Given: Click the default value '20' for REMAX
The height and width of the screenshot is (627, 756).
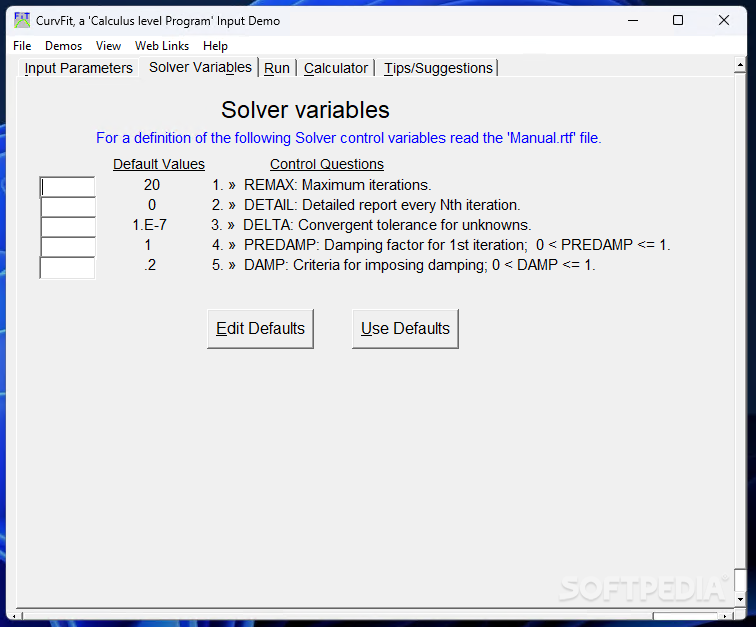Looking at the screenshot, I should click(152, 185).
